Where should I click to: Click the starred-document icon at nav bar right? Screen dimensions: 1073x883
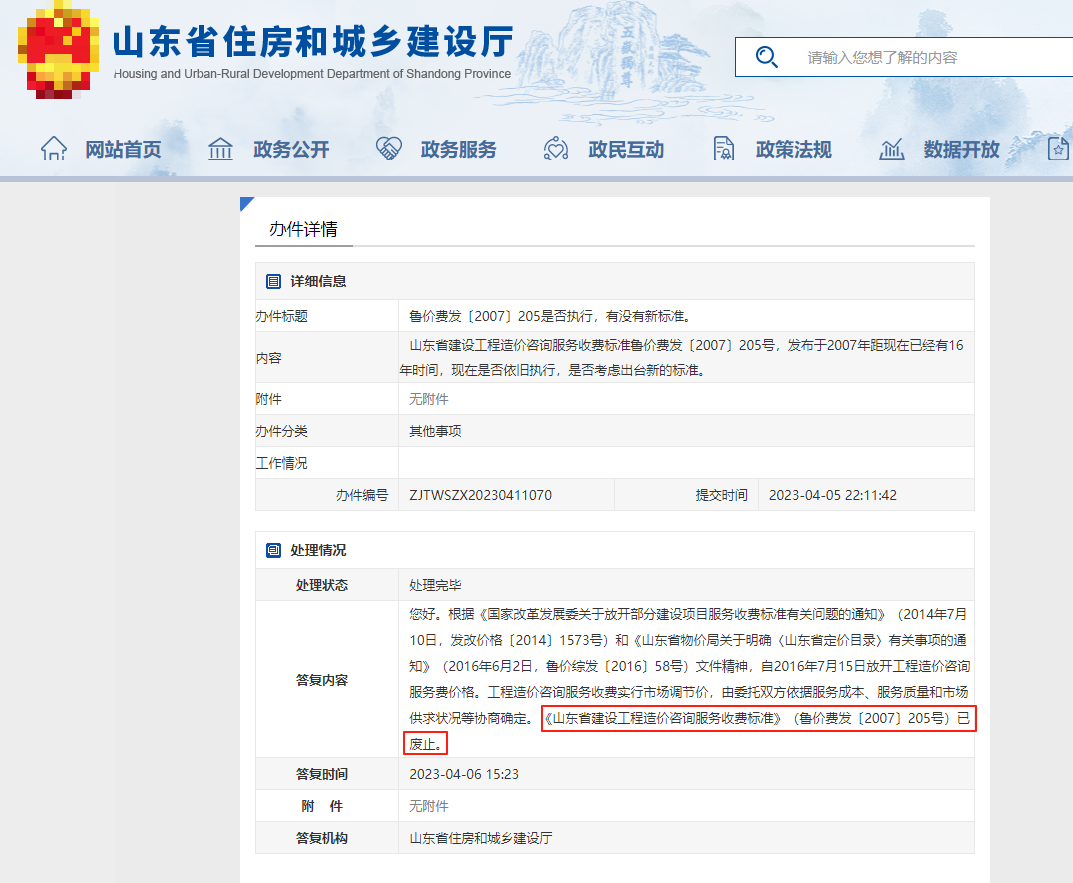click(x=1056, y=147)
